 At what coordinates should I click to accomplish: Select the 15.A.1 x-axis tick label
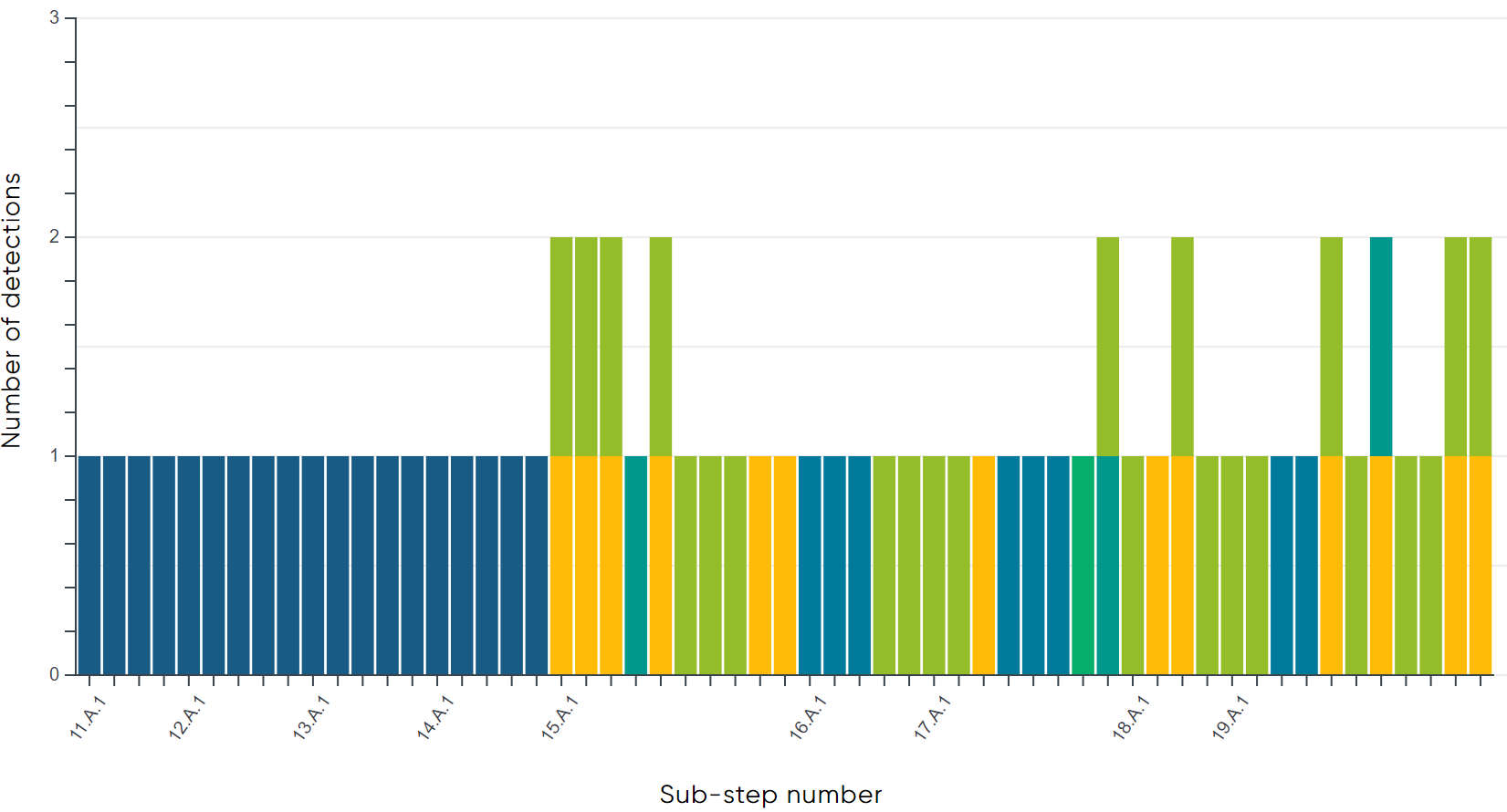(x=560, y=717)
